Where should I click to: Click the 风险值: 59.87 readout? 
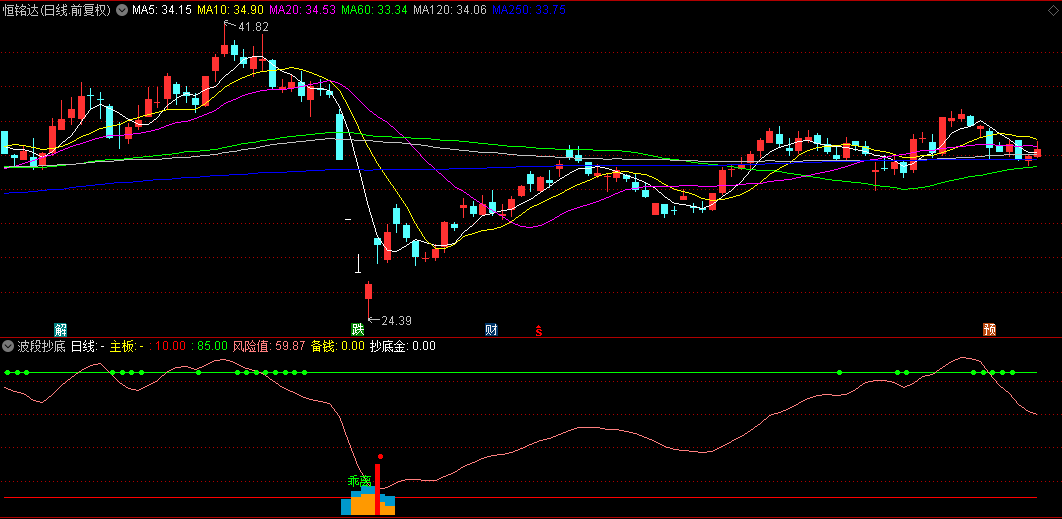269,346
